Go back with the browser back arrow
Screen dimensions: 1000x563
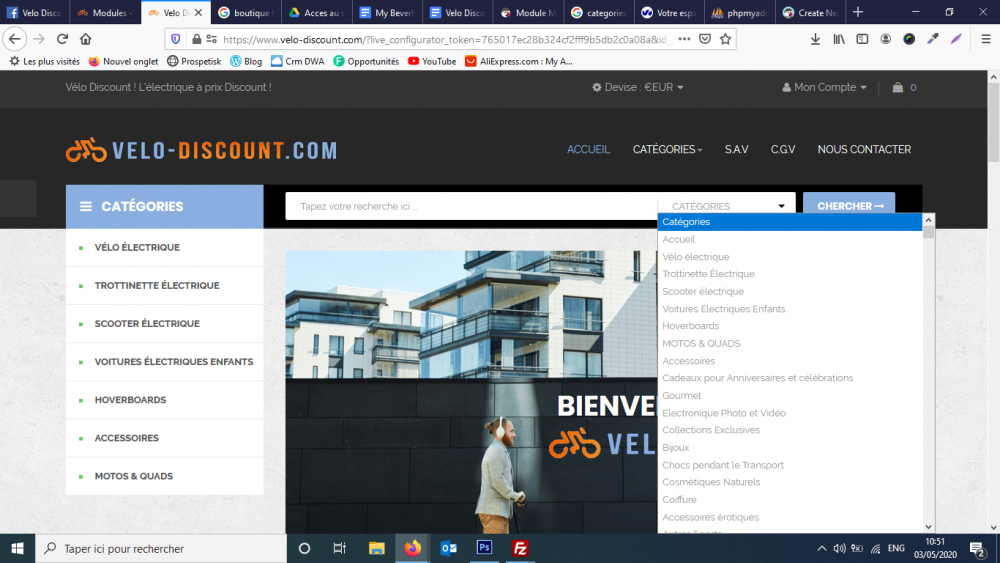pos(15,39)
